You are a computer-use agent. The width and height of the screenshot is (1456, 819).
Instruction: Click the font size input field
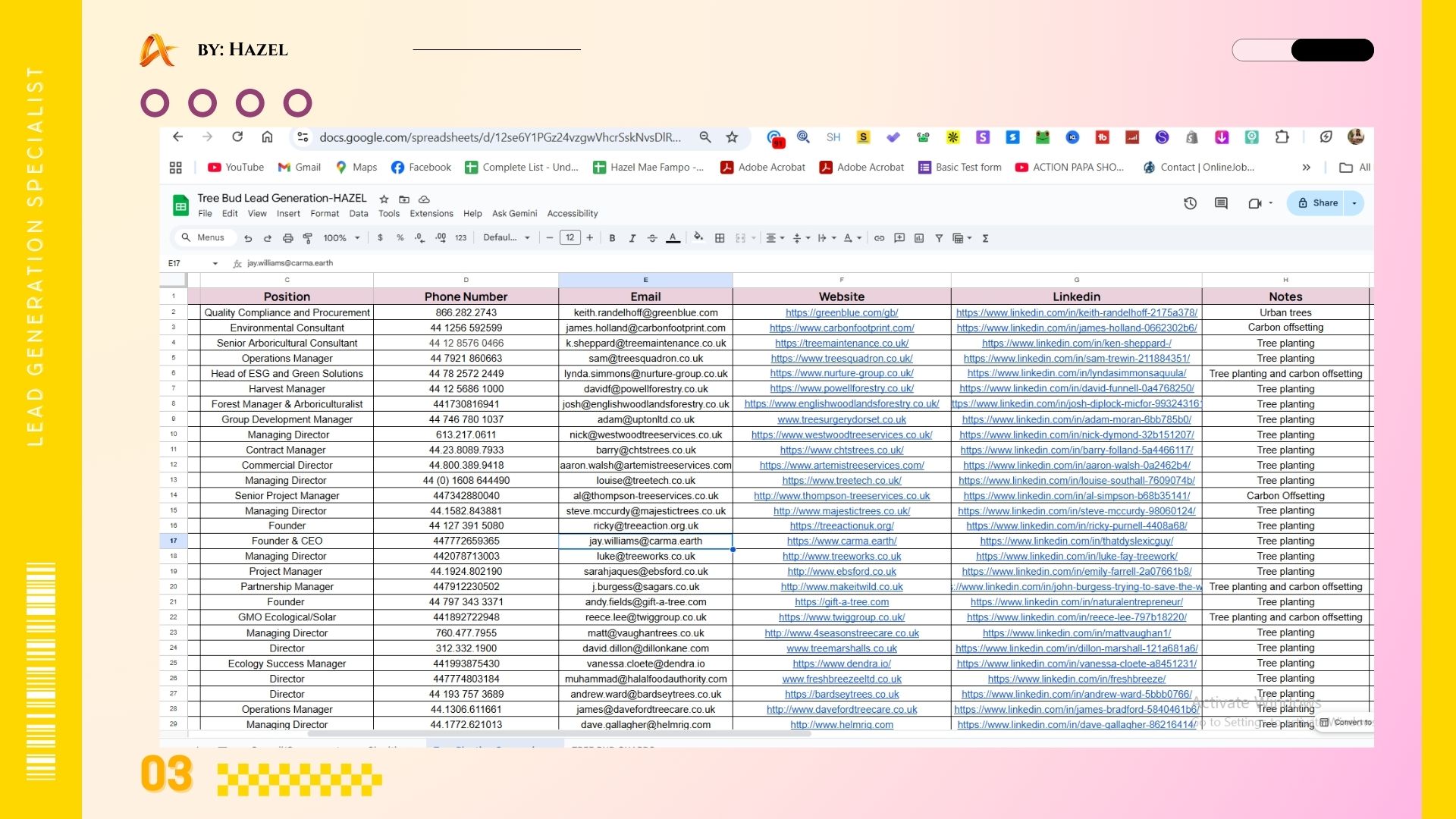[x=570, y=238]
